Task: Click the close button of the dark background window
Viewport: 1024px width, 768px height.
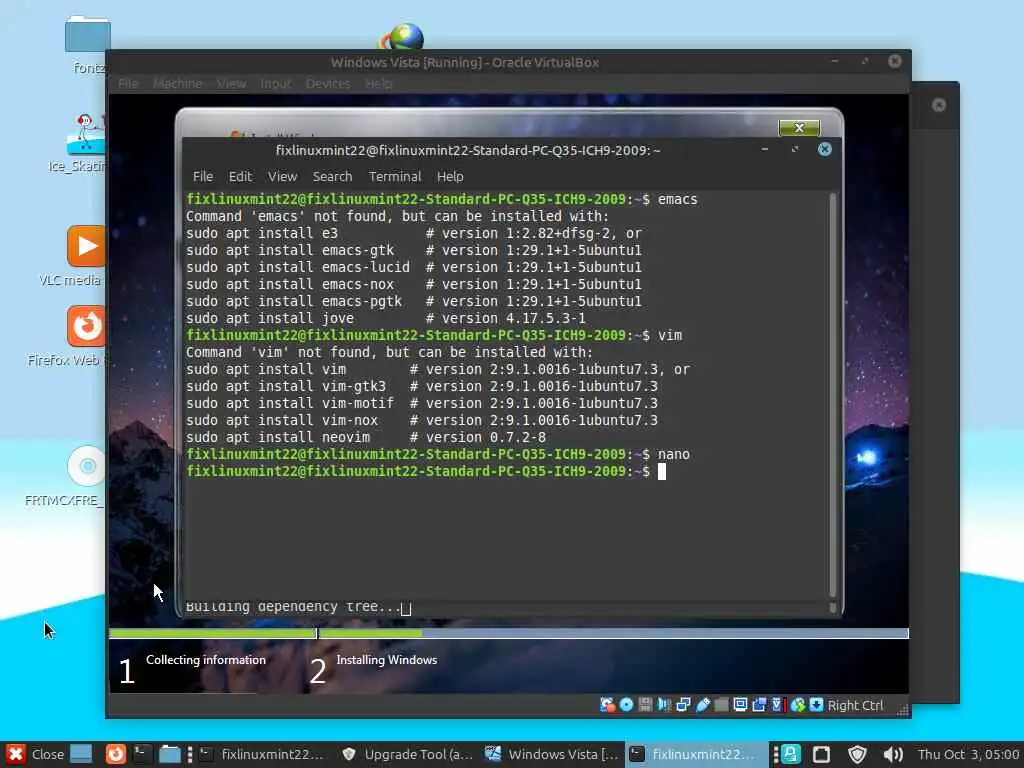Action: (x=938, y=105)
